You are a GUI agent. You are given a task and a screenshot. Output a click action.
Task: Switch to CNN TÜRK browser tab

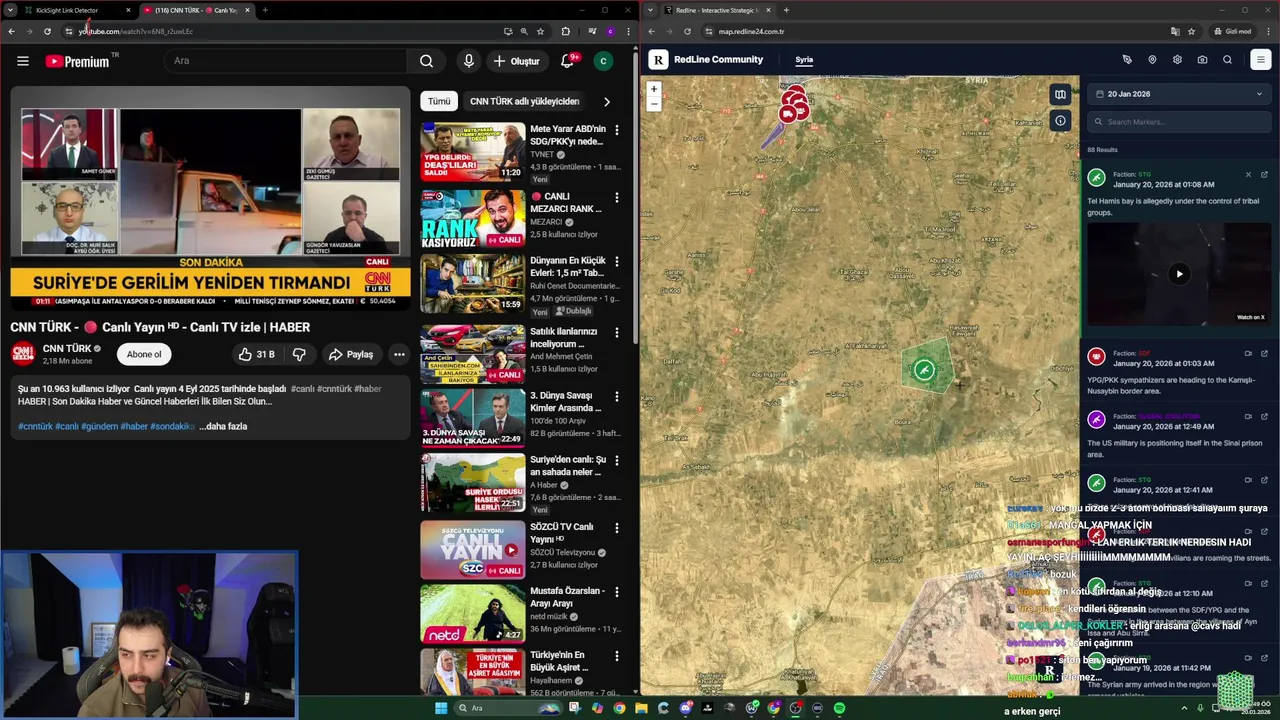[195, 10]
